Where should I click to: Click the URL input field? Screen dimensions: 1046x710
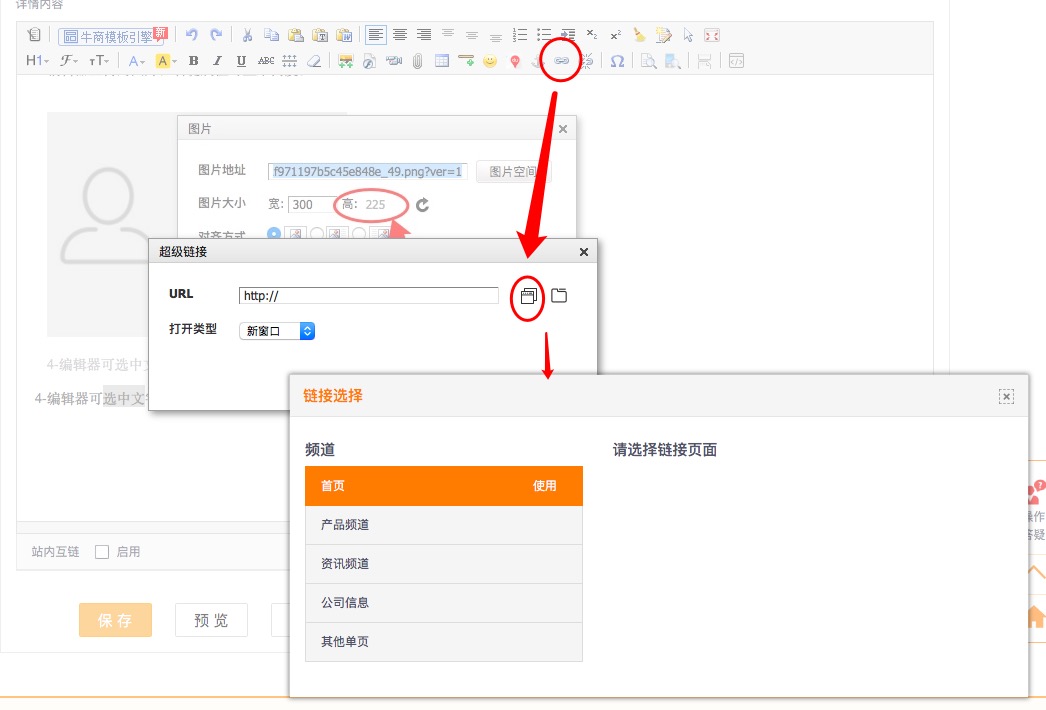(368, 296)
